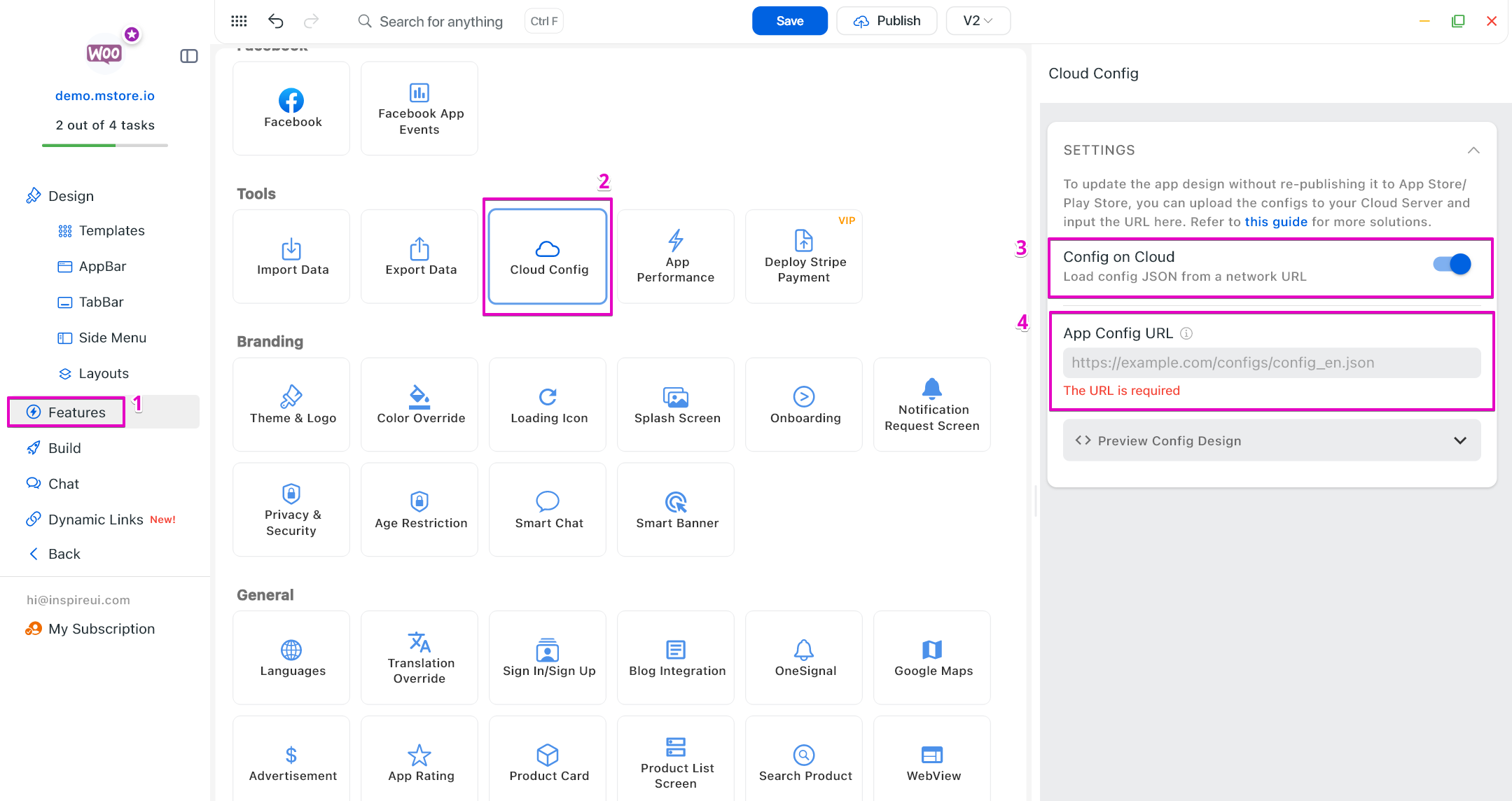
Task: Click the Publish button
Action: [x=887, y=21]
